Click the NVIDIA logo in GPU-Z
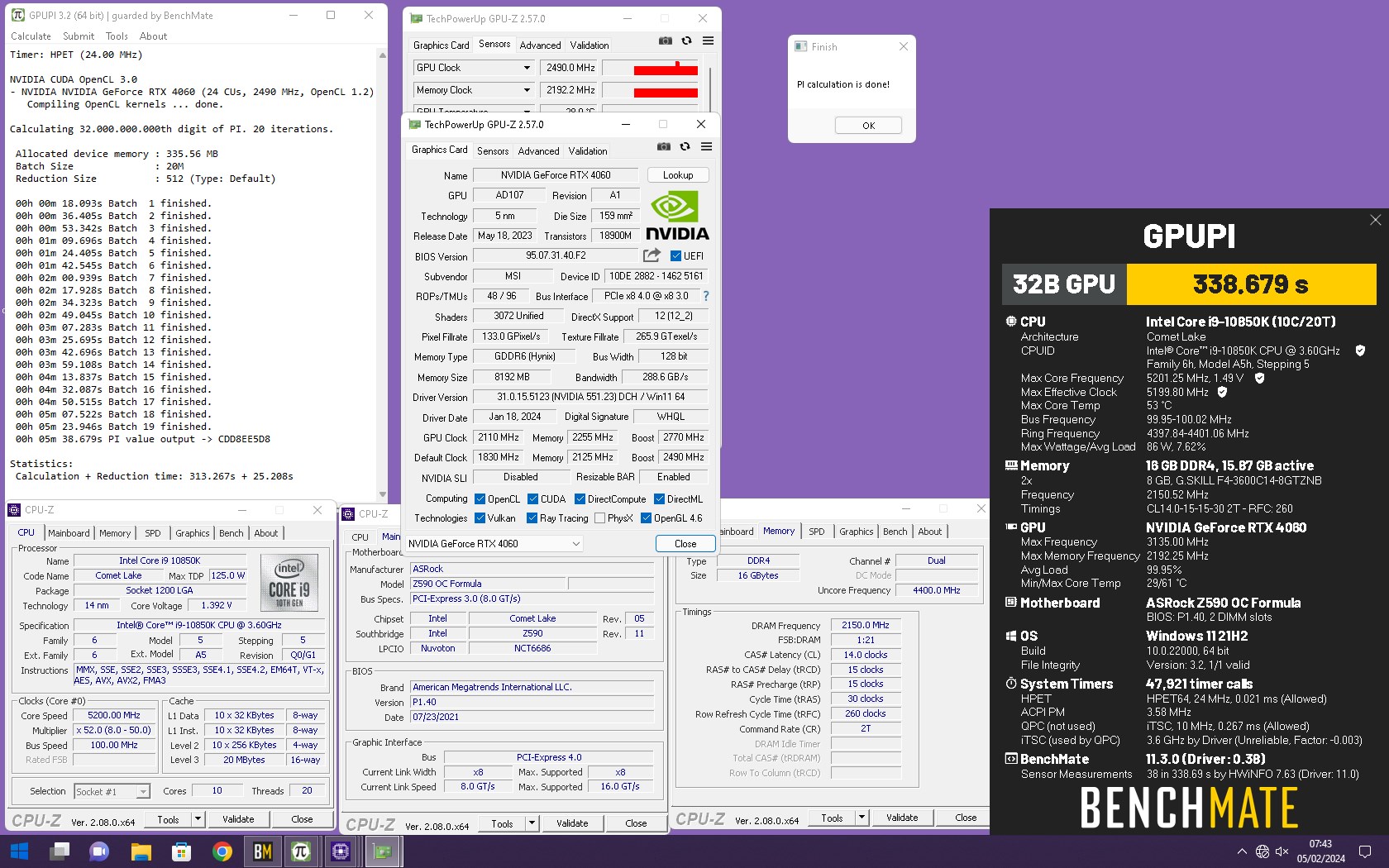Viewport: 1389px width, 868px height. click(x=677, y=216)
